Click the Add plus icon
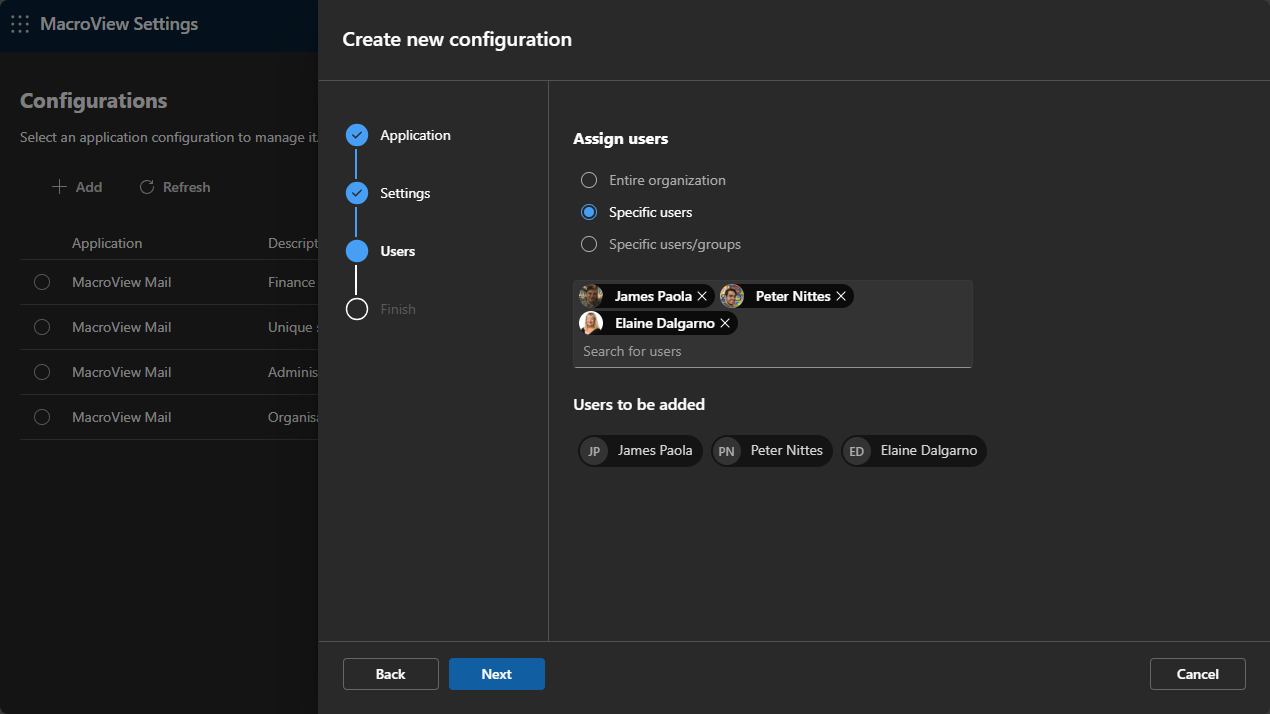Screen dimensions: 1270x714 click(59, 187)
